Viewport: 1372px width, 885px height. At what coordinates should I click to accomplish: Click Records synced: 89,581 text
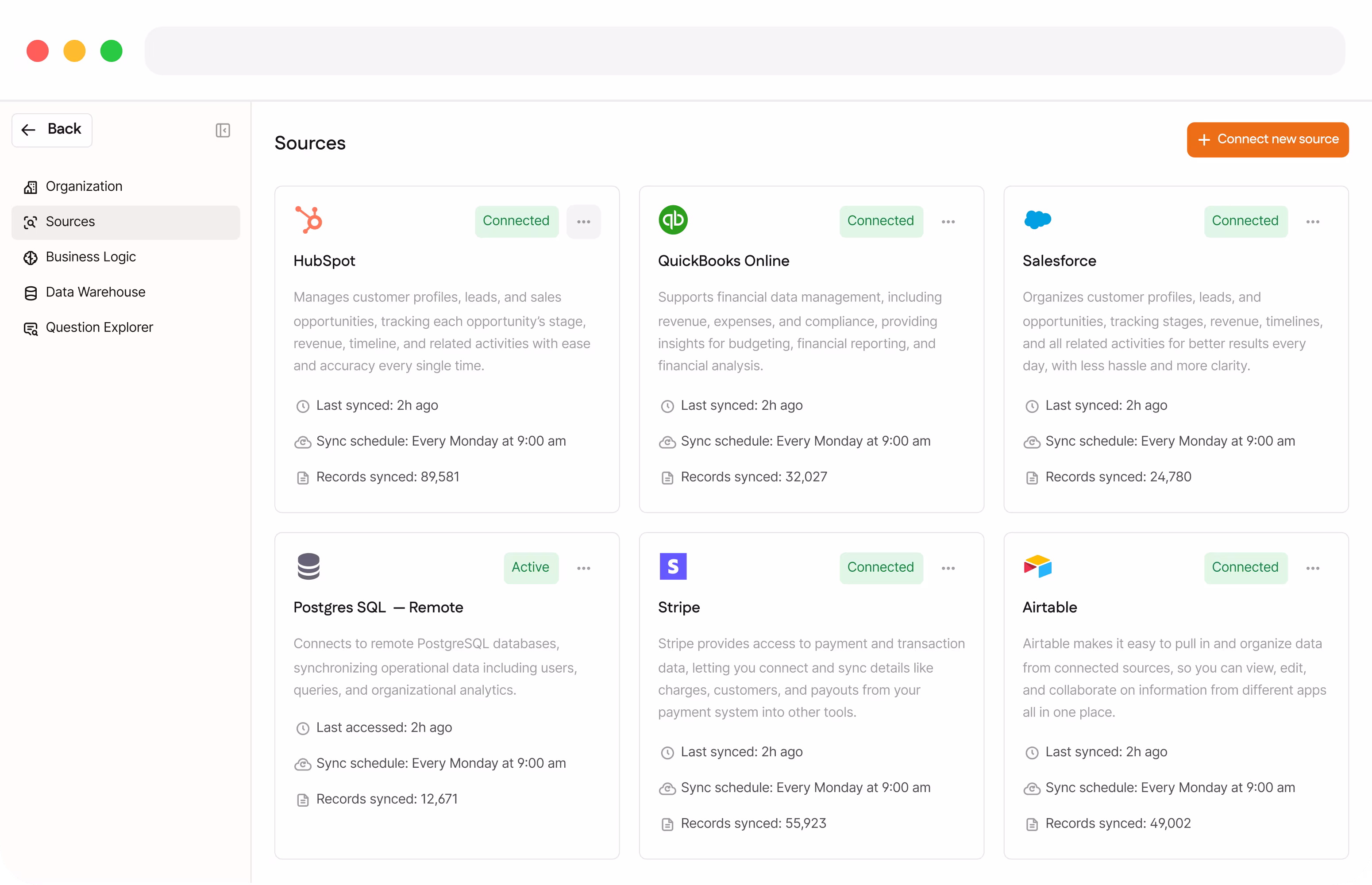point(387,477)
